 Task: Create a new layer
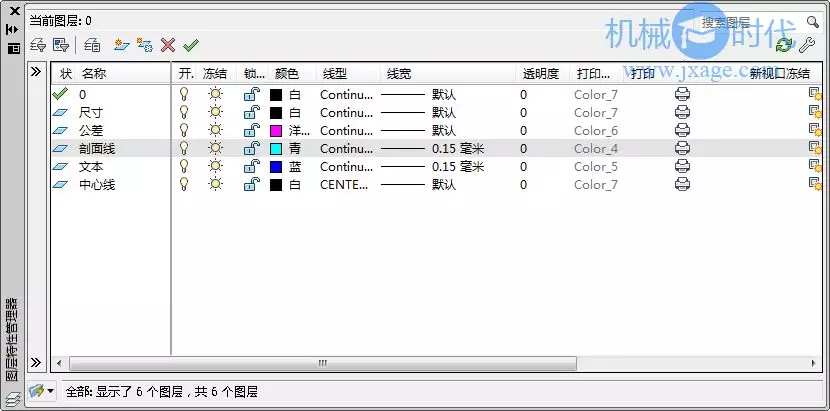point(122,46)
